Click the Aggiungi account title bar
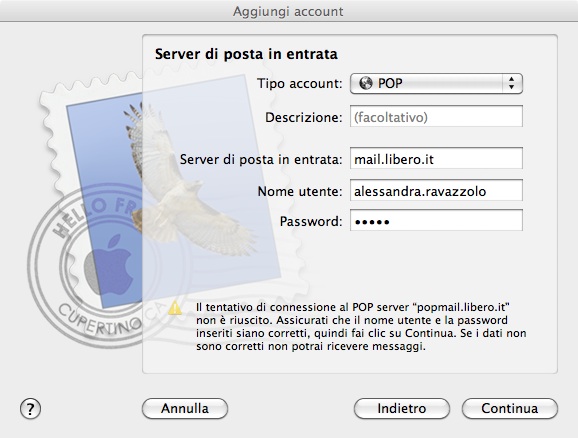Viewport: 578px width, 438px height. 289,11
